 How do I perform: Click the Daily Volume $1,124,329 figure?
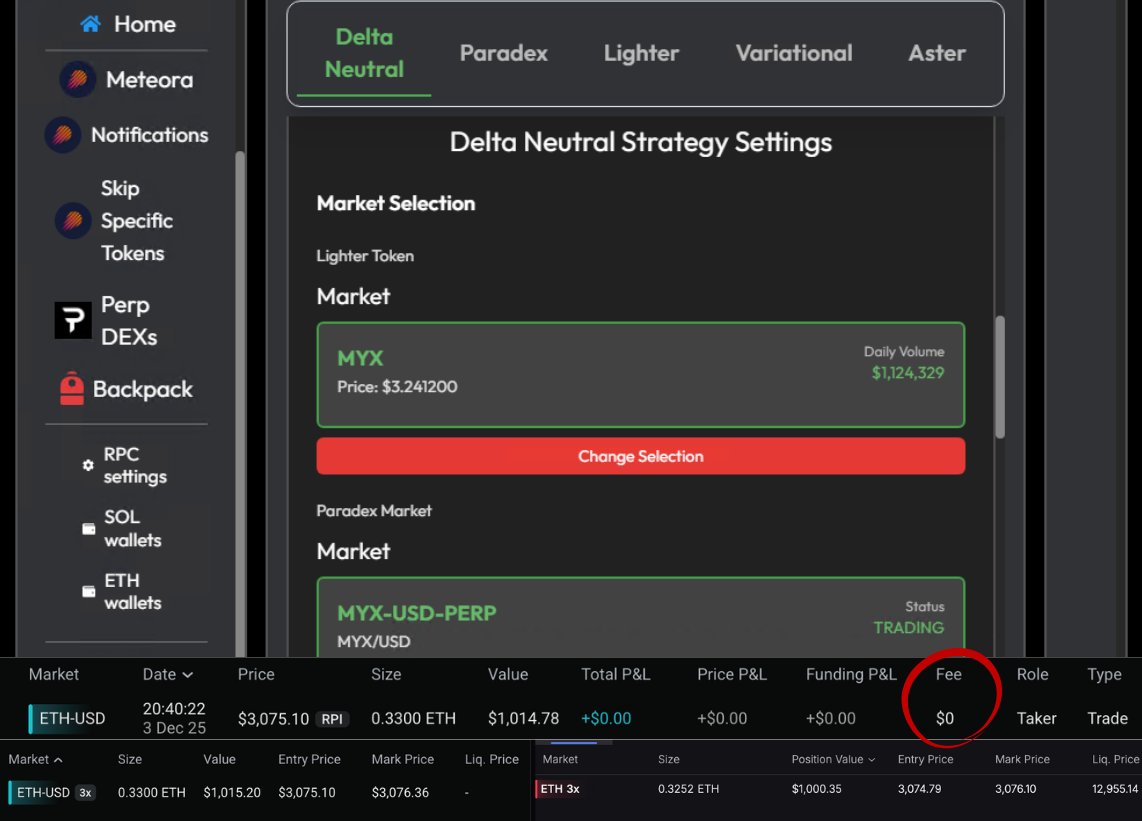[x=907, y=373]
